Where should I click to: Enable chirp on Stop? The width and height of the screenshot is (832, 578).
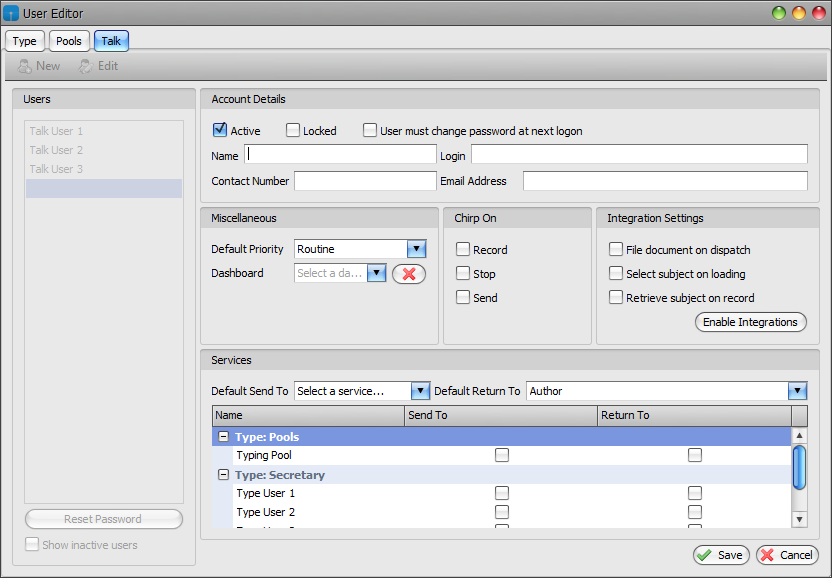pos(463,273)
